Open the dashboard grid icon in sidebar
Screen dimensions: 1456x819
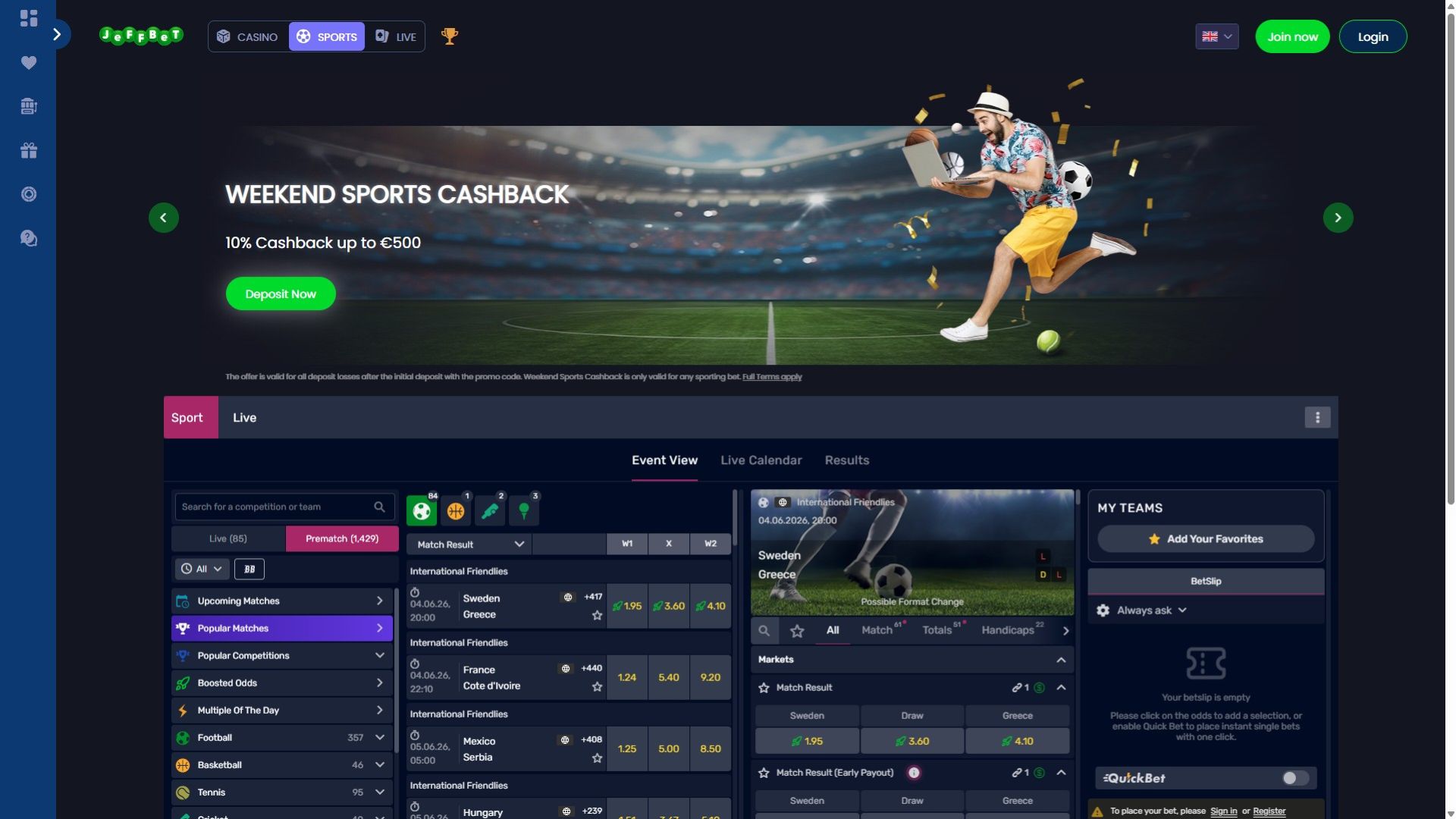tap(29, 18)
